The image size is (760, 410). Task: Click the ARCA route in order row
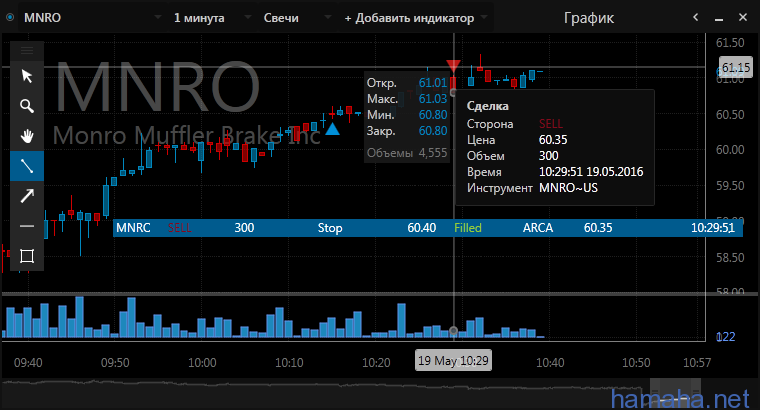tap(538, 228)
